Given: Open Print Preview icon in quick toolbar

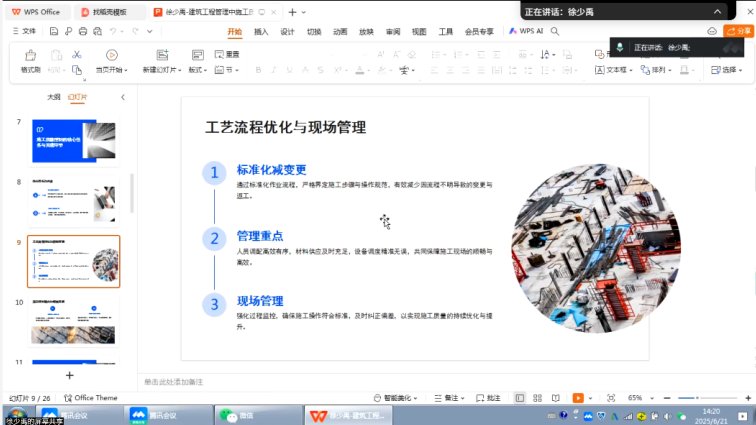Looking at the screenshot, I should (97, 31).
